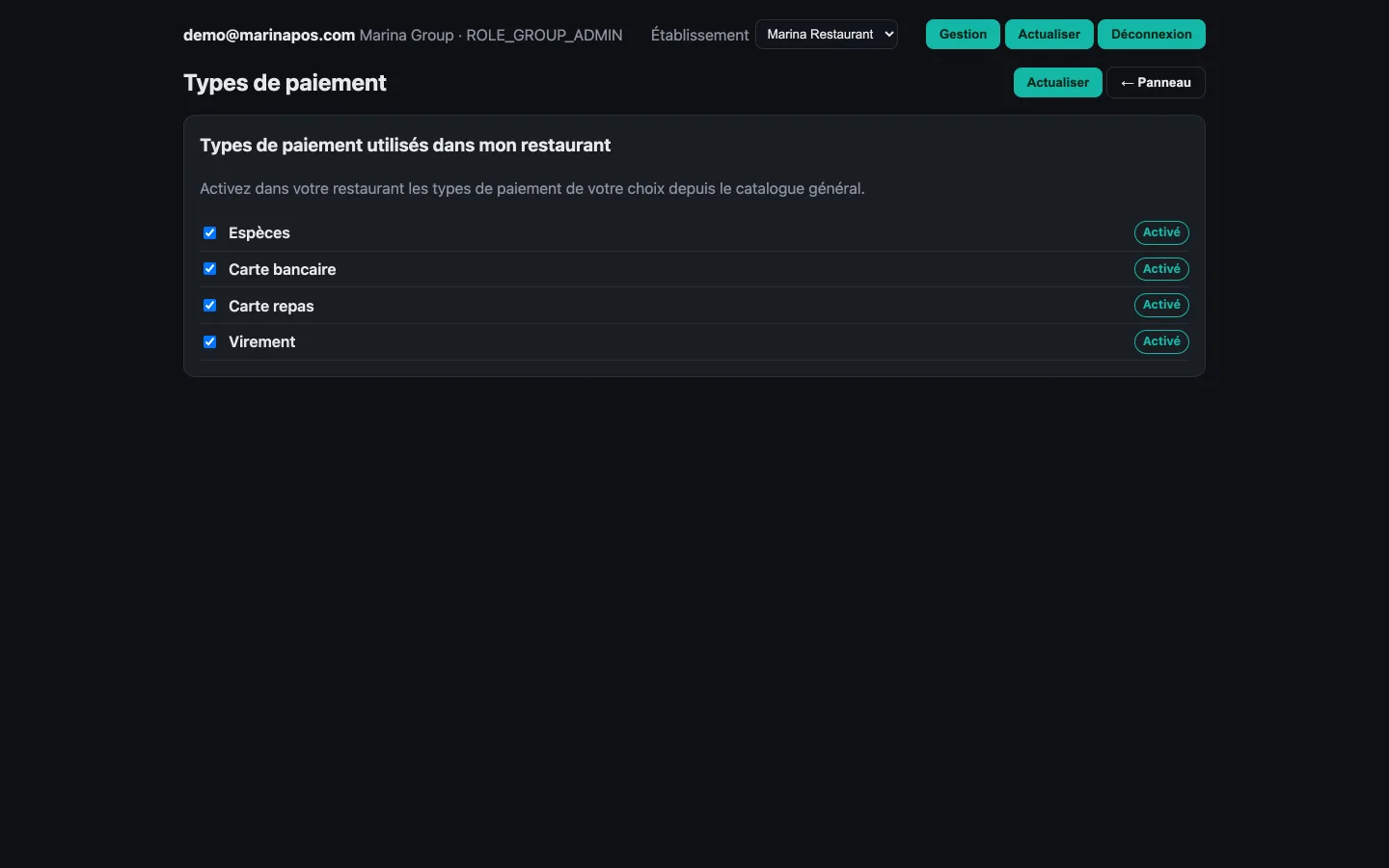Click the Virement label text
The image size is (1389, 868).
[262, 342]
